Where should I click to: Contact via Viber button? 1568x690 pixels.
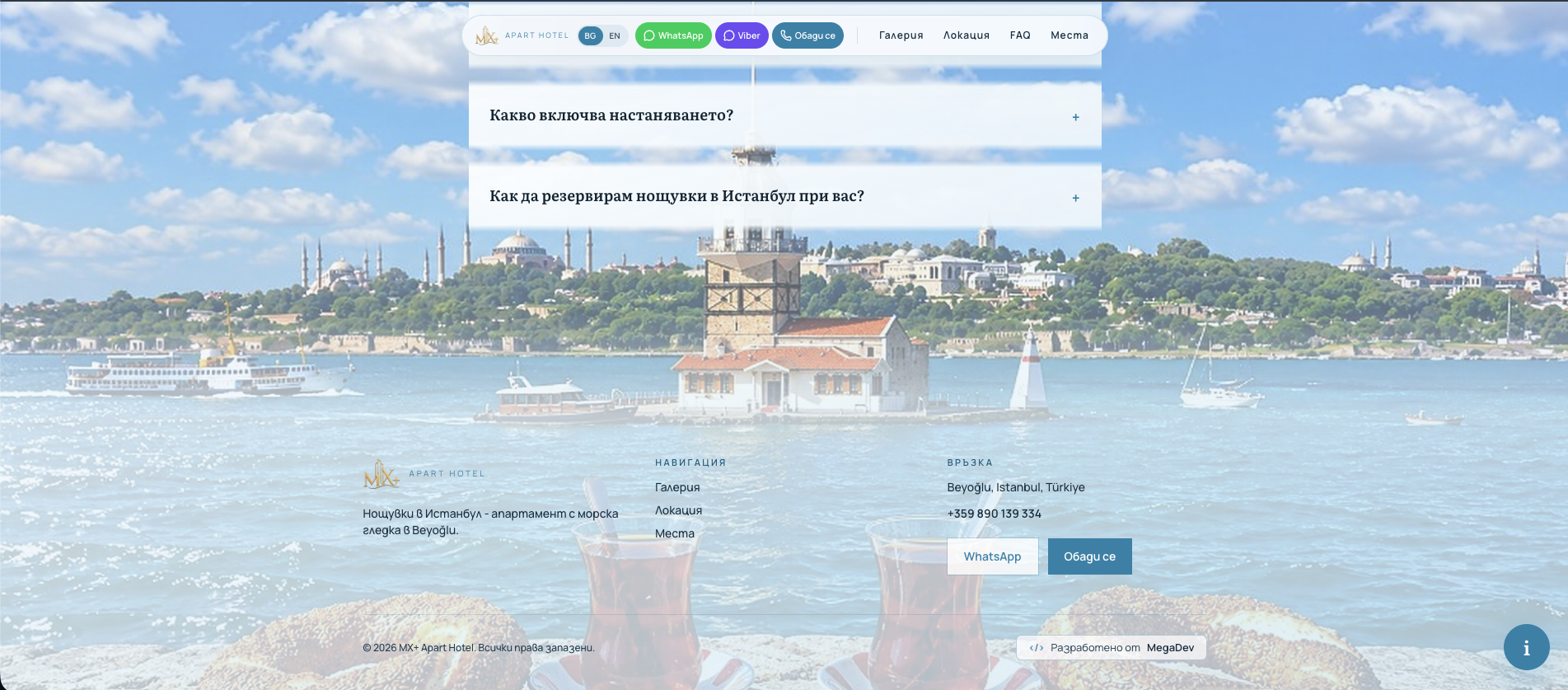coord(742,35)
